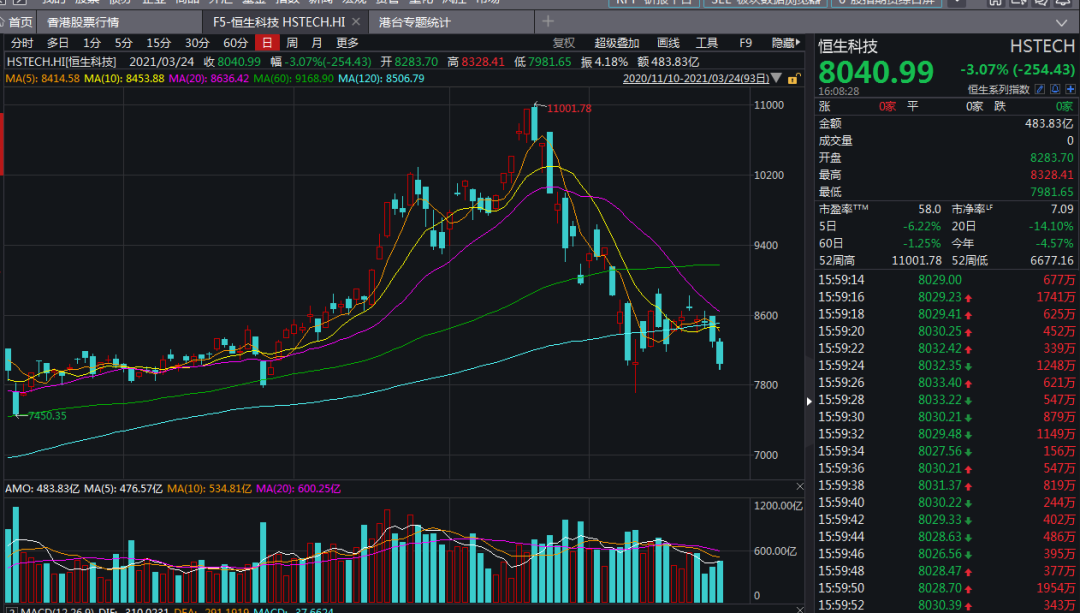Select the 日 daily chart period
This screenshot has height=613, width=1080.
tap(267, 43)
